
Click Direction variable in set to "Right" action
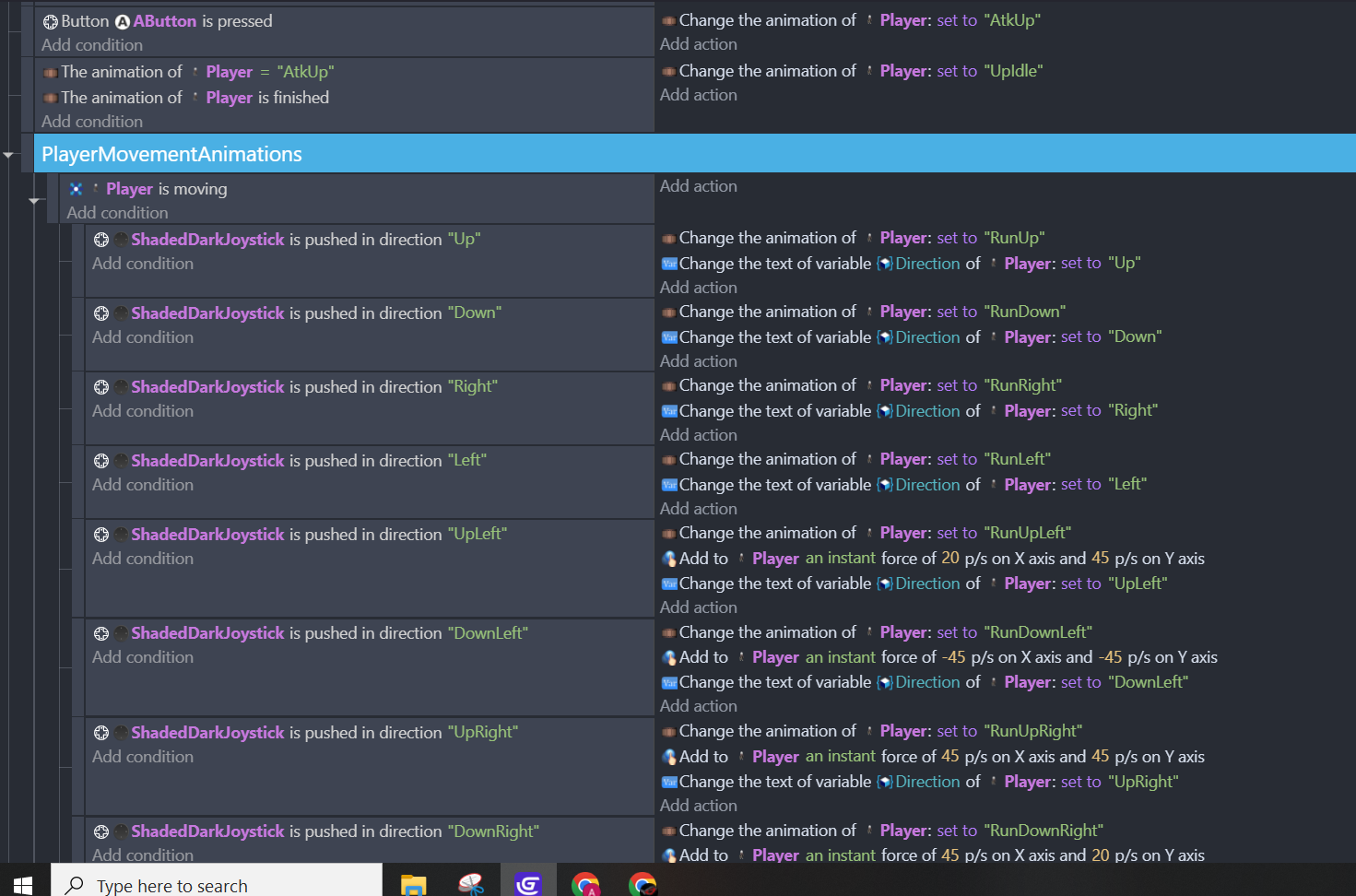927,411
